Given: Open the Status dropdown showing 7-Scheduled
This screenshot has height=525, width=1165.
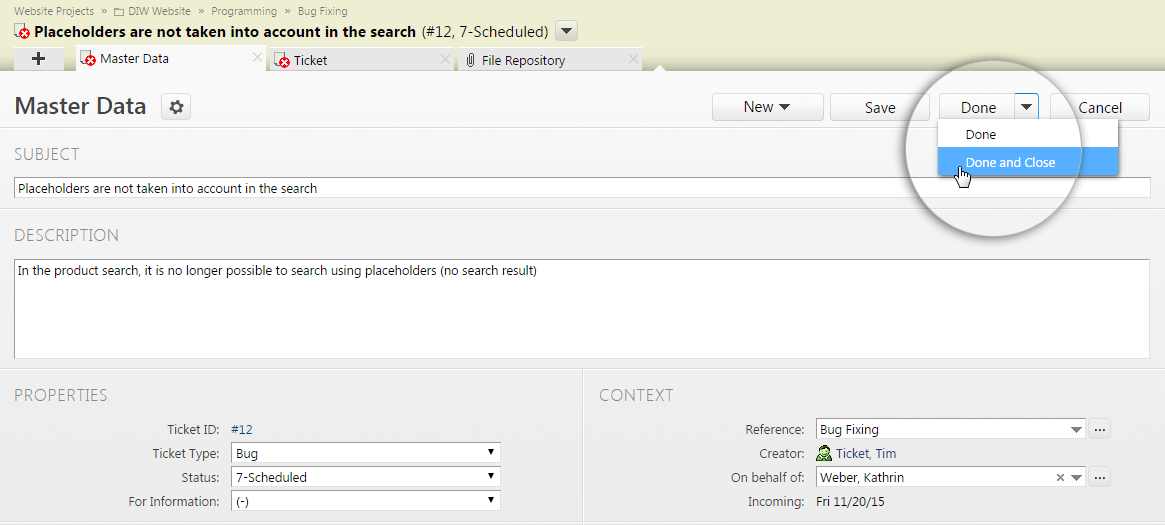Looking at the screenshot, I should [x=366, y=477].
